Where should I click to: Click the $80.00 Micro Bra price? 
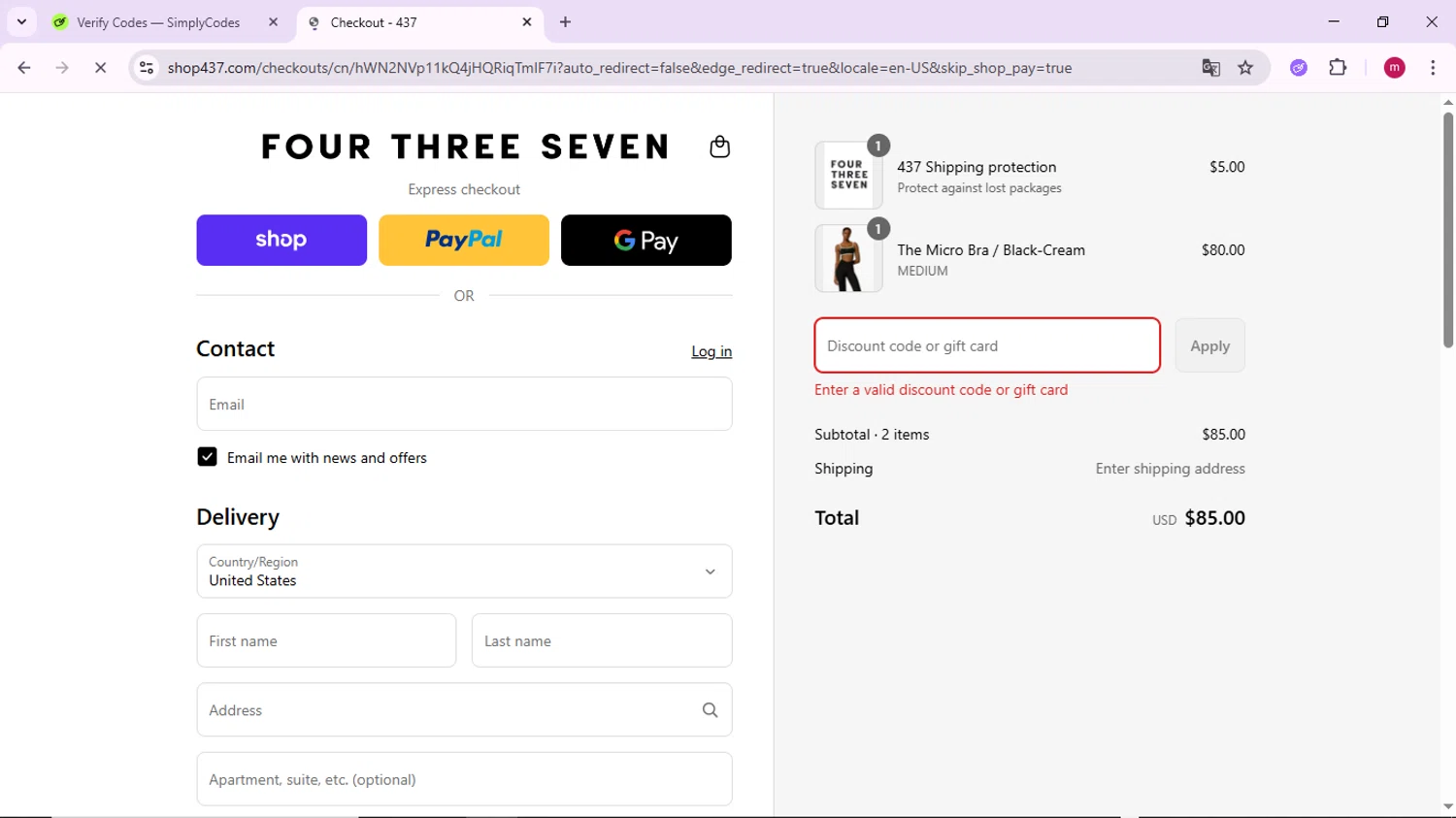pyautogui.click(x=1223, y=250)
